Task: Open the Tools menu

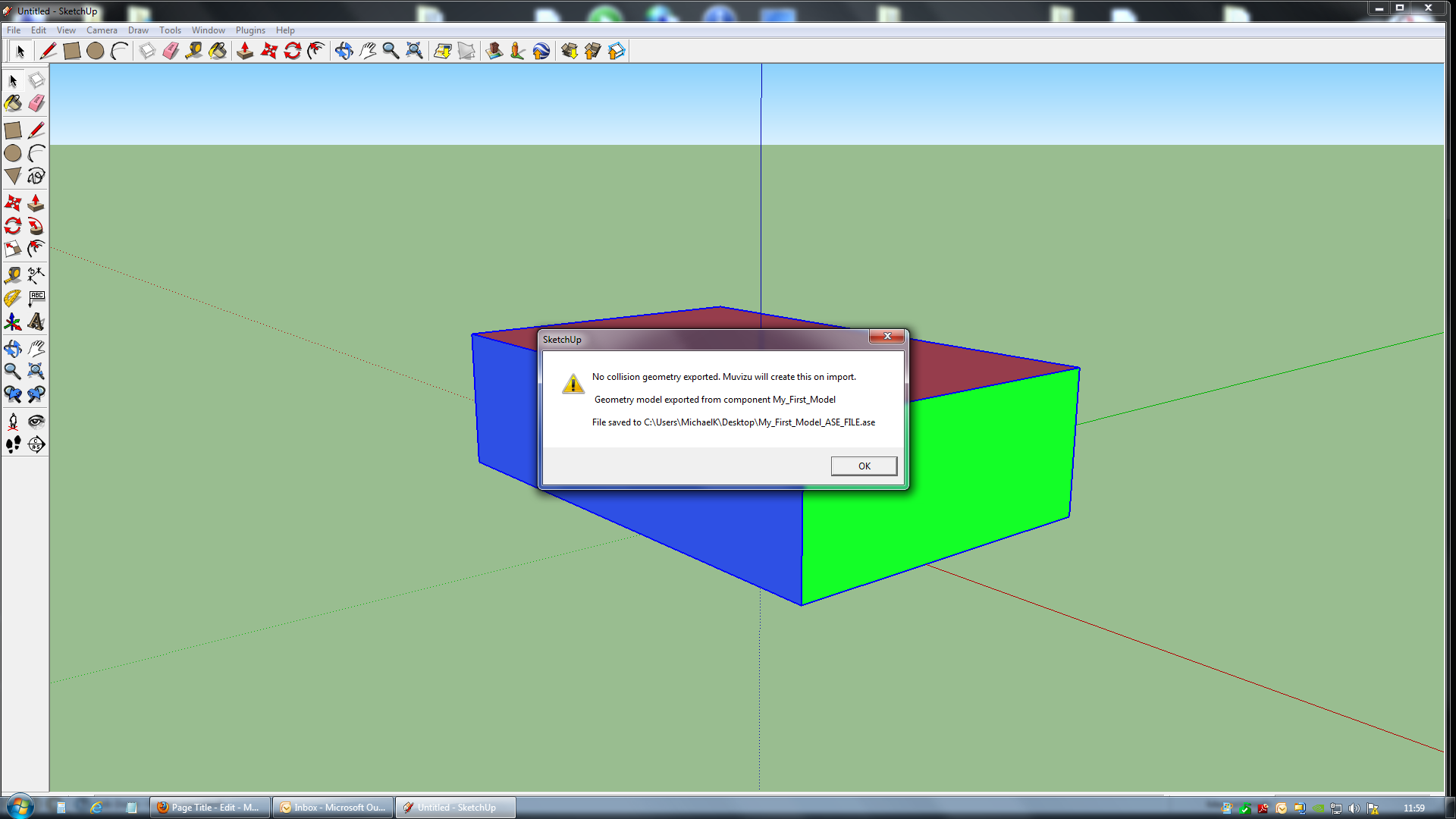Action: click(170, 30)
